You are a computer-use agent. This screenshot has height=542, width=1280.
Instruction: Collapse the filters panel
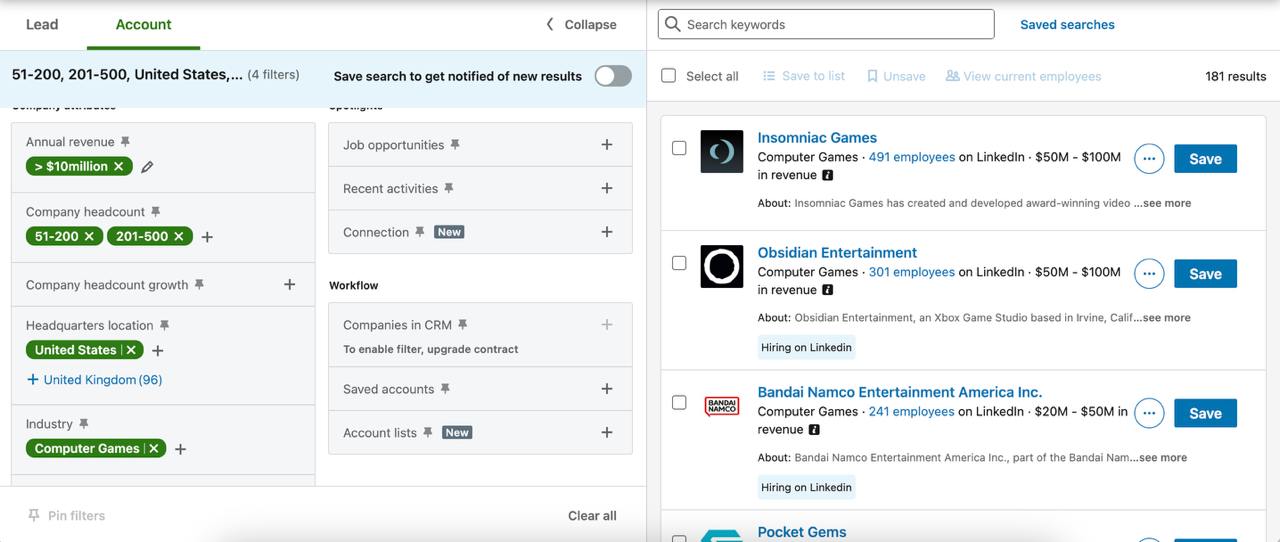pos(580,24)
